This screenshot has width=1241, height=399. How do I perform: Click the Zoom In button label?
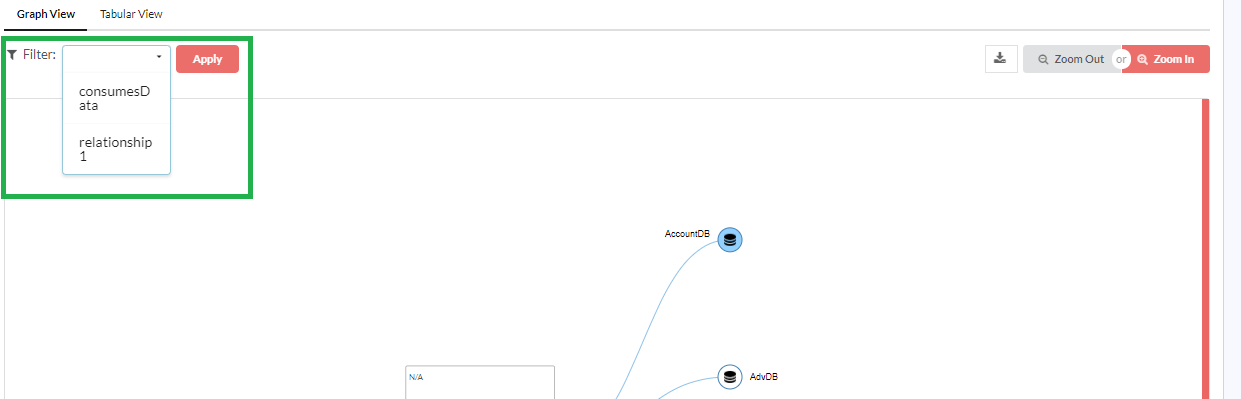pyautogui.click(x=1174, y=59)
